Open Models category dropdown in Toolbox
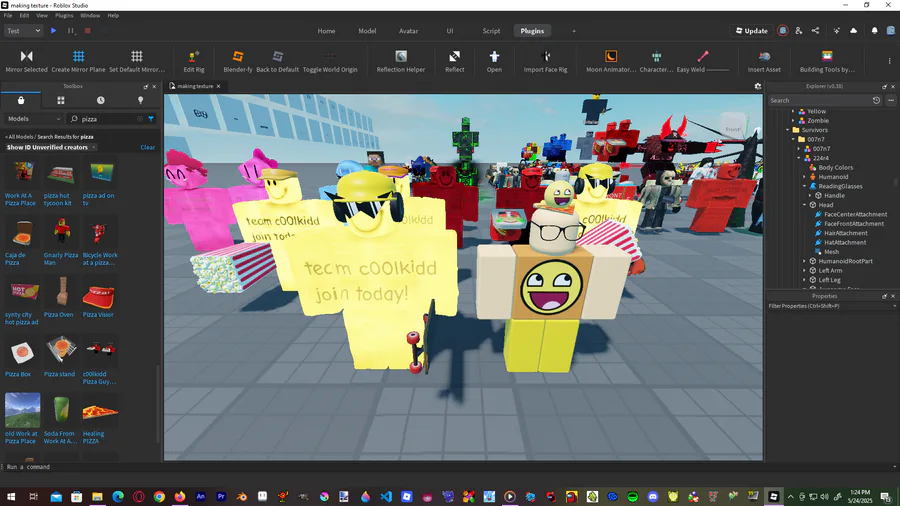 [x=34, y=119]
